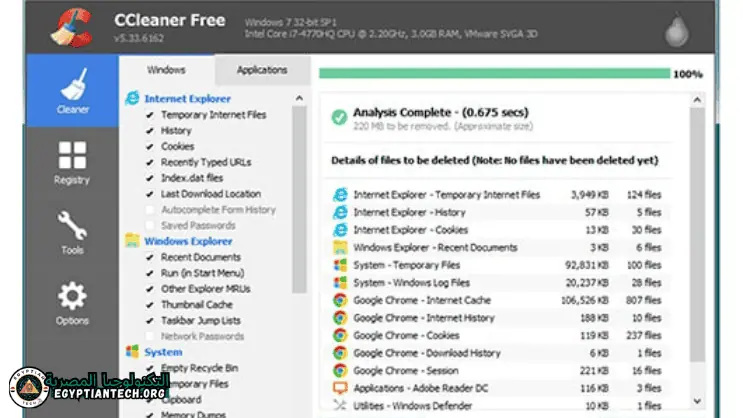Toggle Thumbnail Cache checkbox
The width and height of the screenshot is (743, 418).
(150, 305)
